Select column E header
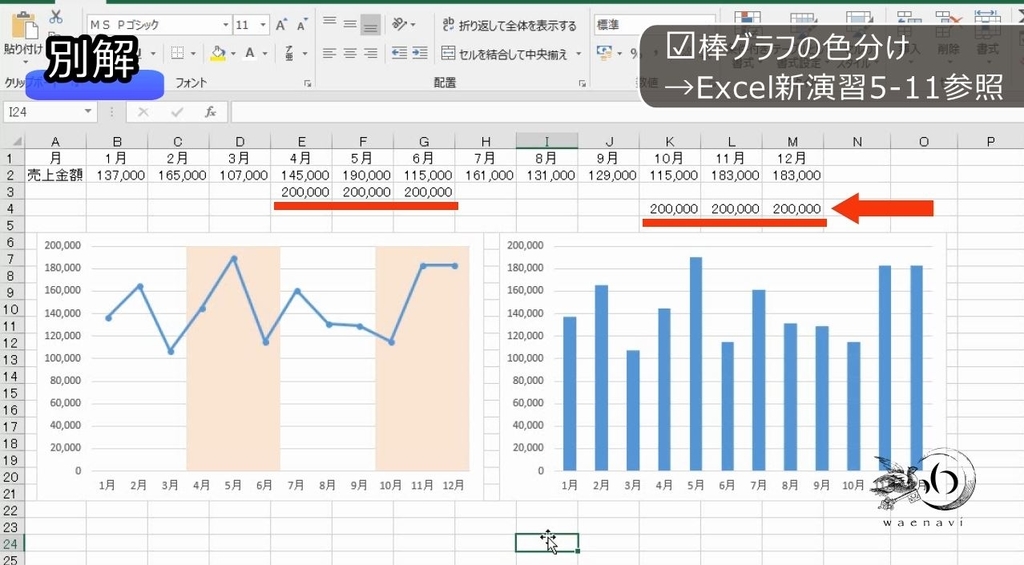The height and width of the screenshot is (565, 1024). tap(301, 141)
